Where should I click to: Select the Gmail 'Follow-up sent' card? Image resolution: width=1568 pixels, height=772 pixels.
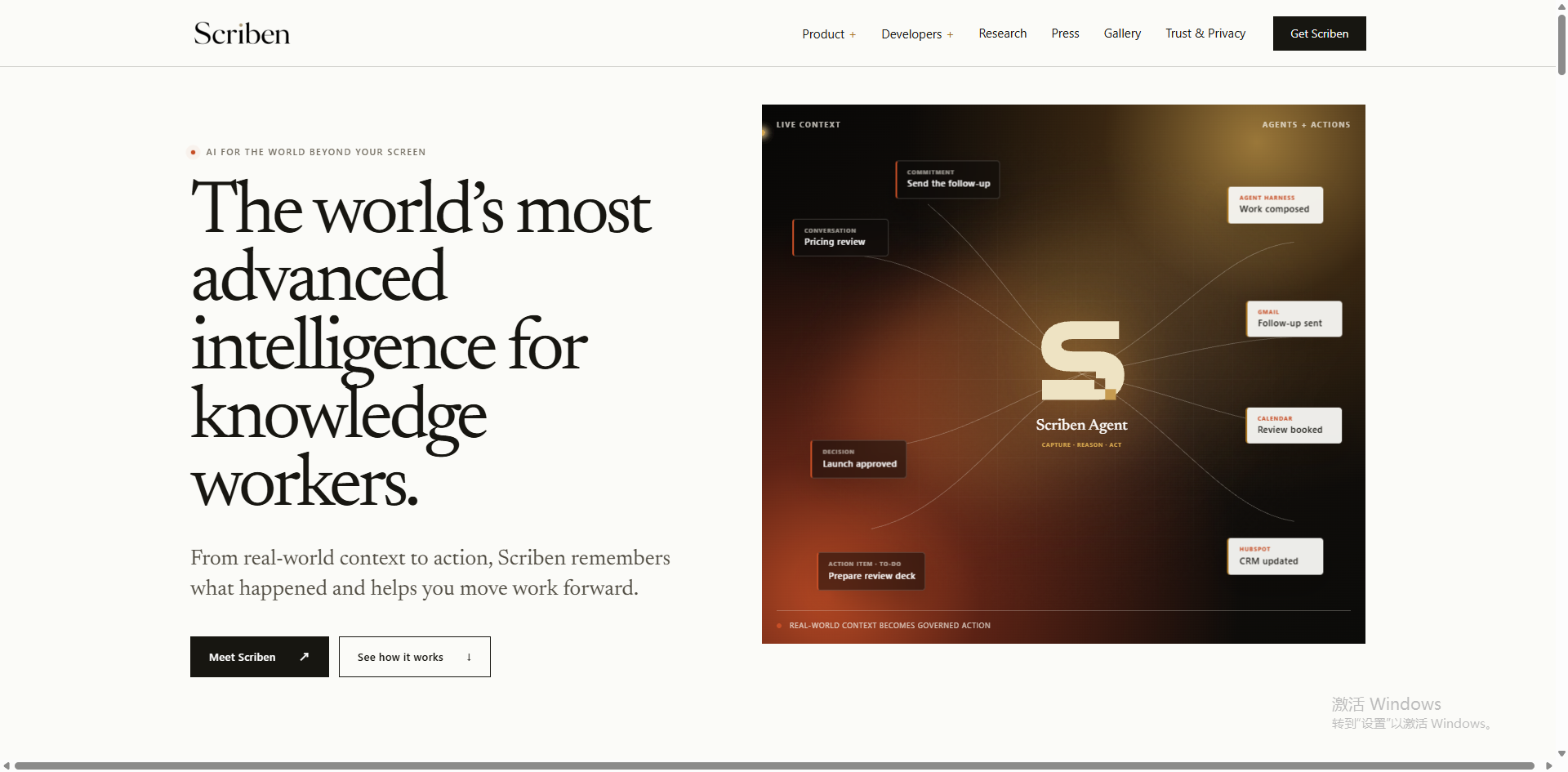click(1294, 319)
